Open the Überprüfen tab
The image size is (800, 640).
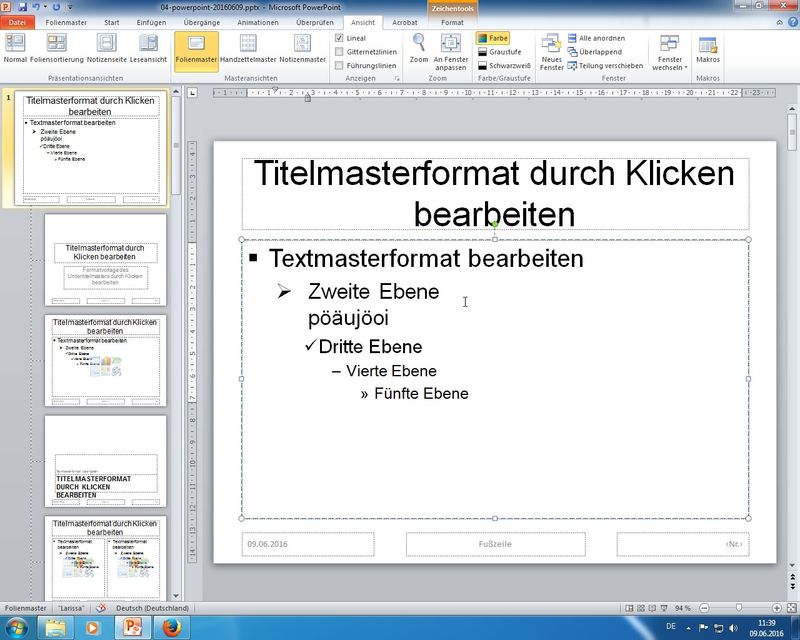tap(315, 22)
